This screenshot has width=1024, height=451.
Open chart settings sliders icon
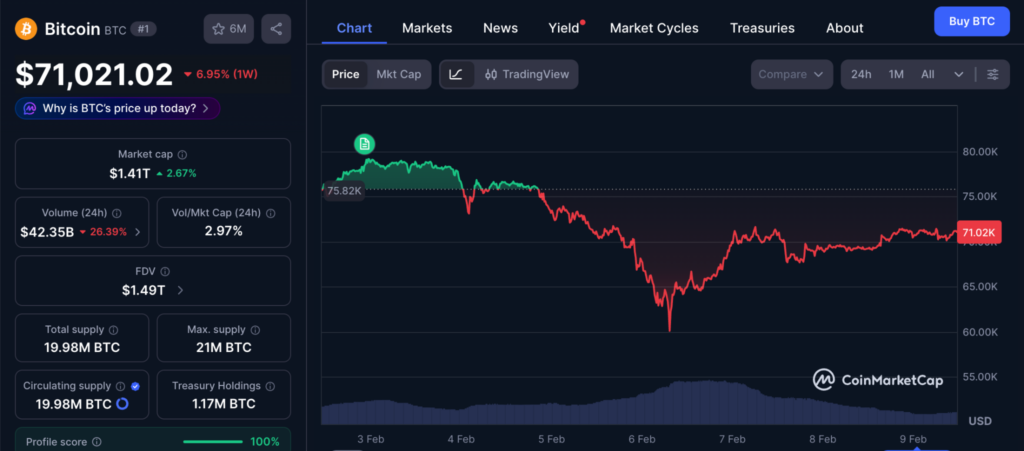[x=992, y=74]
